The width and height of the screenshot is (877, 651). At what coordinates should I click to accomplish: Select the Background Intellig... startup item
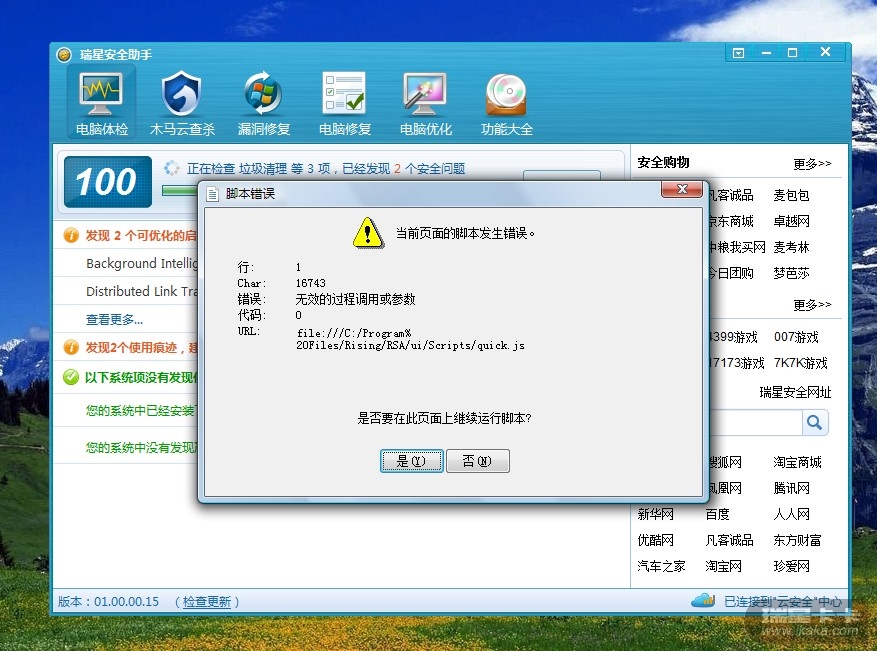pos(142,263)
